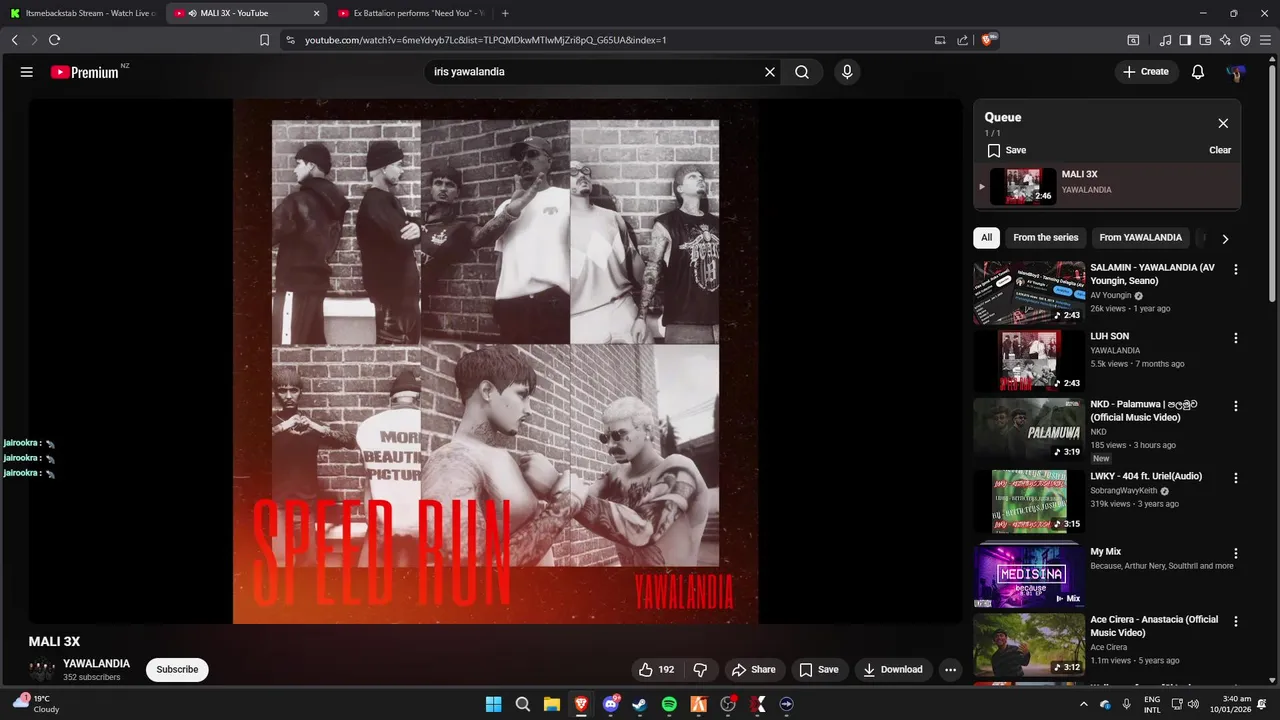This screenshot has width=1280, height=720.
Task: Show hidden system tray icons
Action: (1083, 704)
